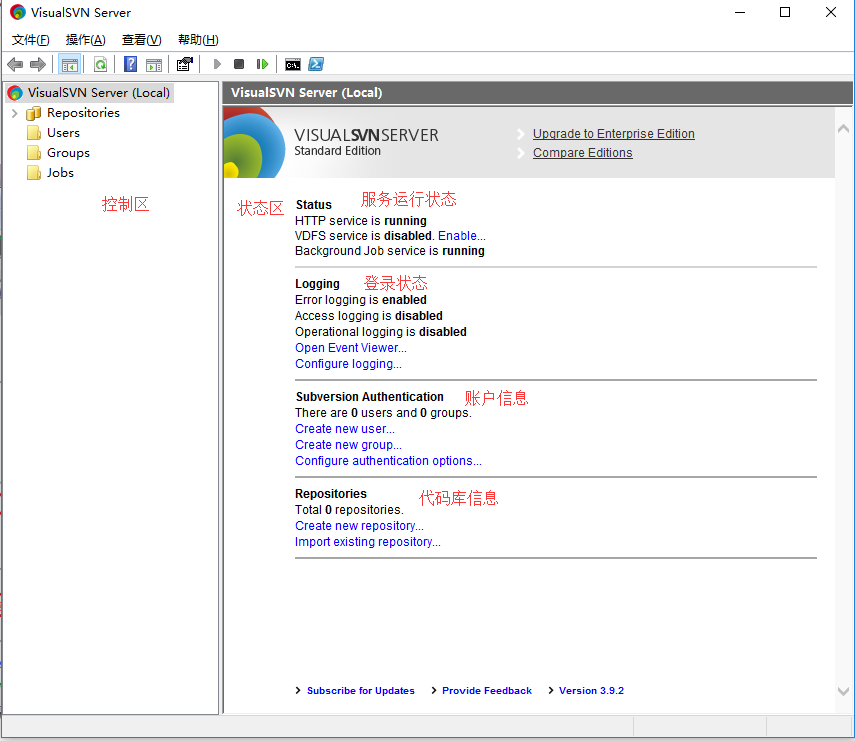Start the server with the Play icon

pos(217,64)
